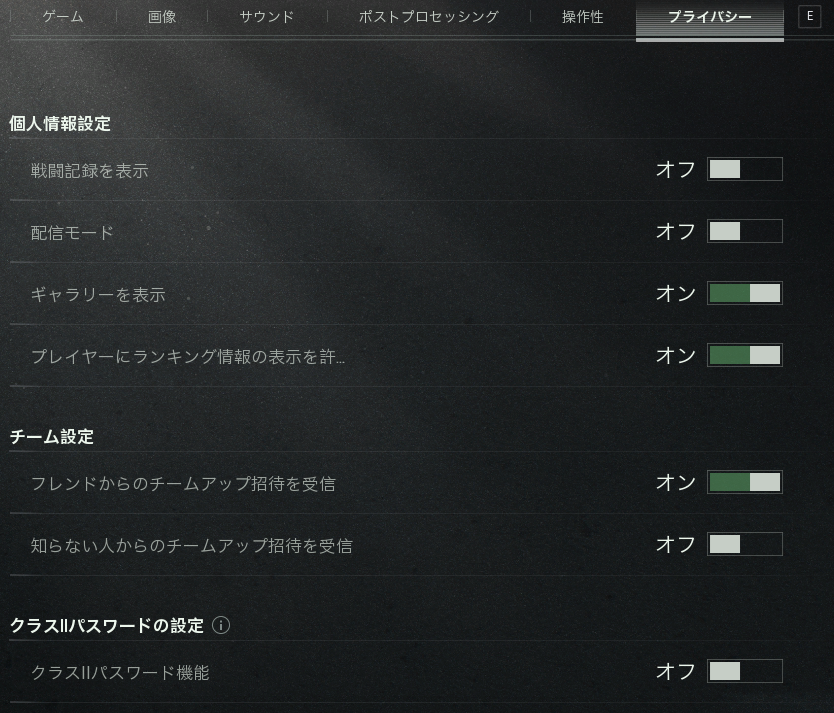Click the truncated プレイヤーにランキング情報 label
Image resolution: width=834 pixels, height=713 pixels.
[x=188, y=357]
